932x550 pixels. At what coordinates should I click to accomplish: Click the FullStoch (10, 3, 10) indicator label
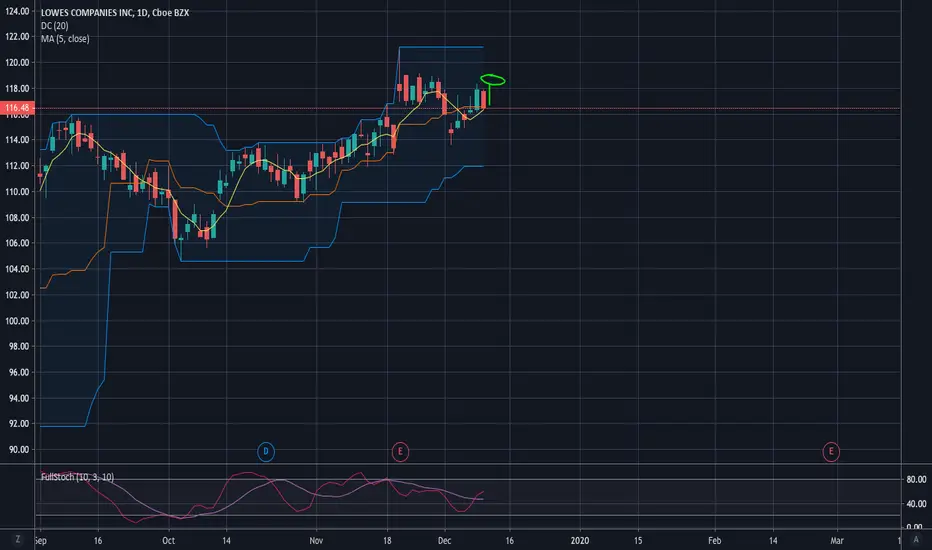77,477
